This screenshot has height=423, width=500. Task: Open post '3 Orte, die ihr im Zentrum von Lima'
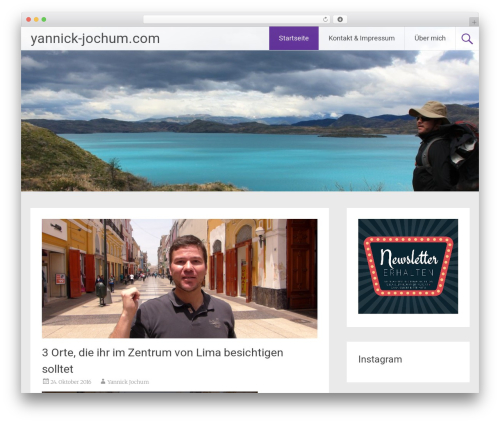[163, 360]
